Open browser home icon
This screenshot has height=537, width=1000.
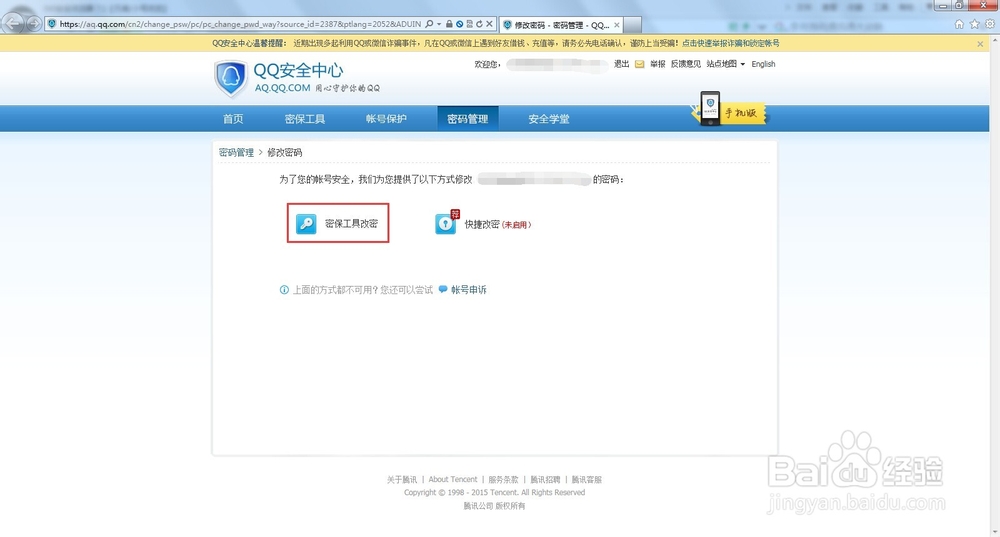(959, 24)
